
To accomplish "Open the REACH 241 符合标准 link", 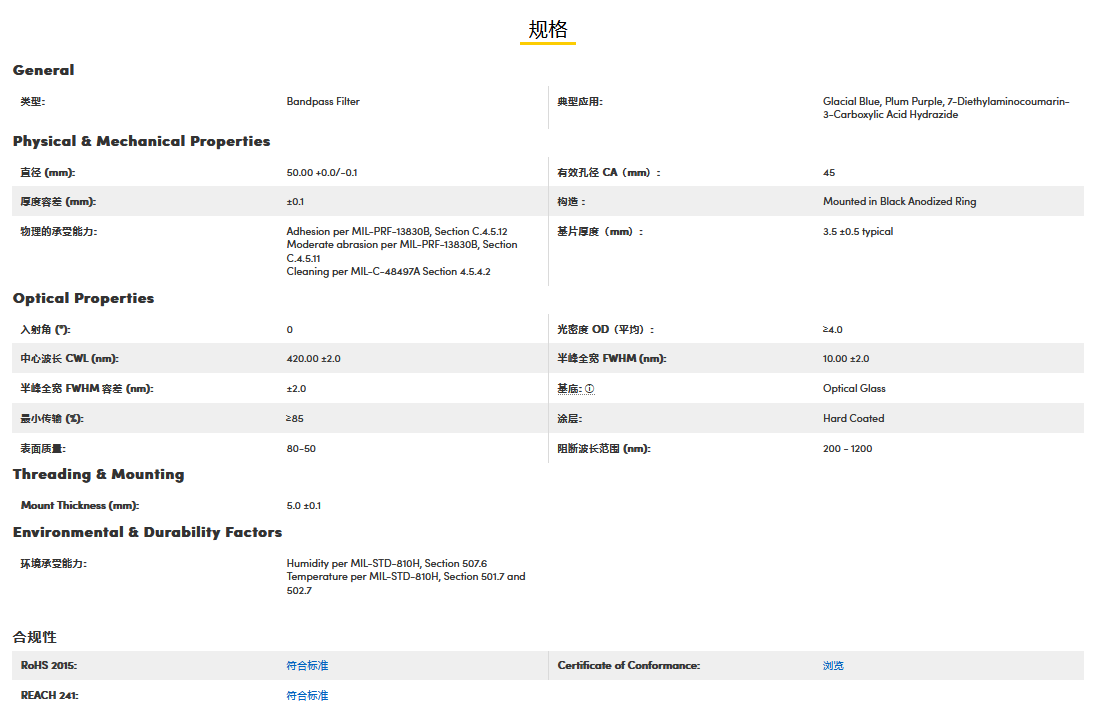I will coord(307,696).
